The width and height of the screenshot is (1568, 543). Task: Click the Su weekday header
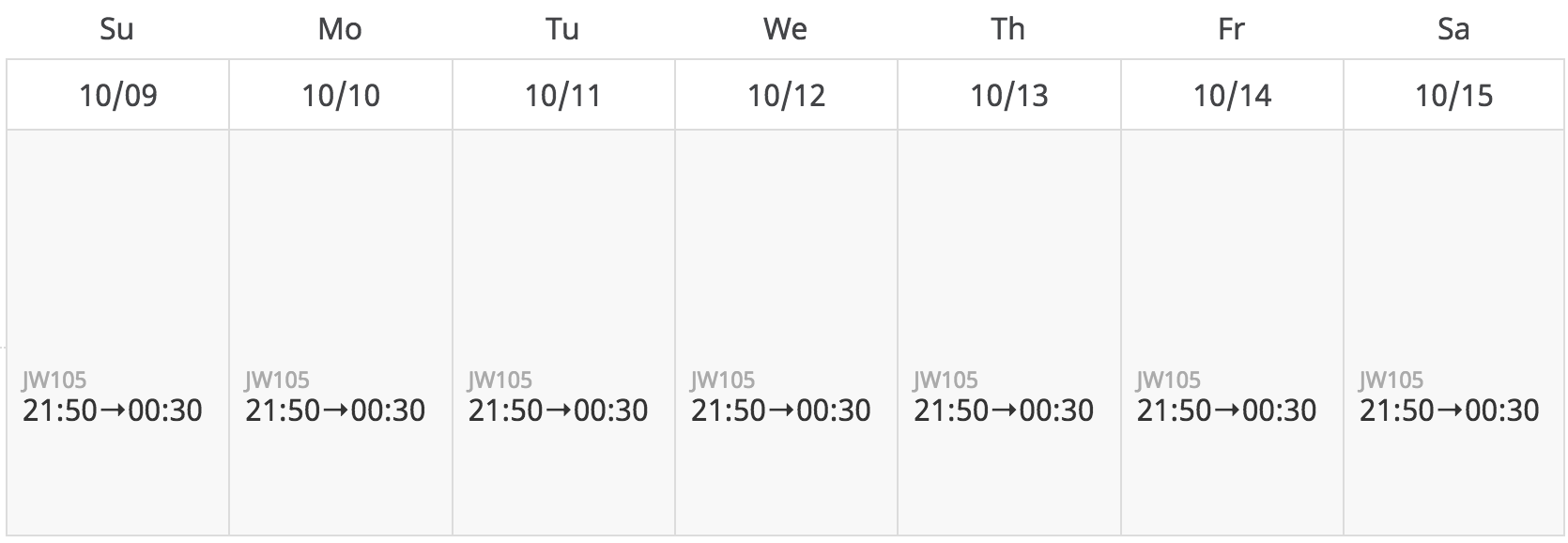click(116, 29)
